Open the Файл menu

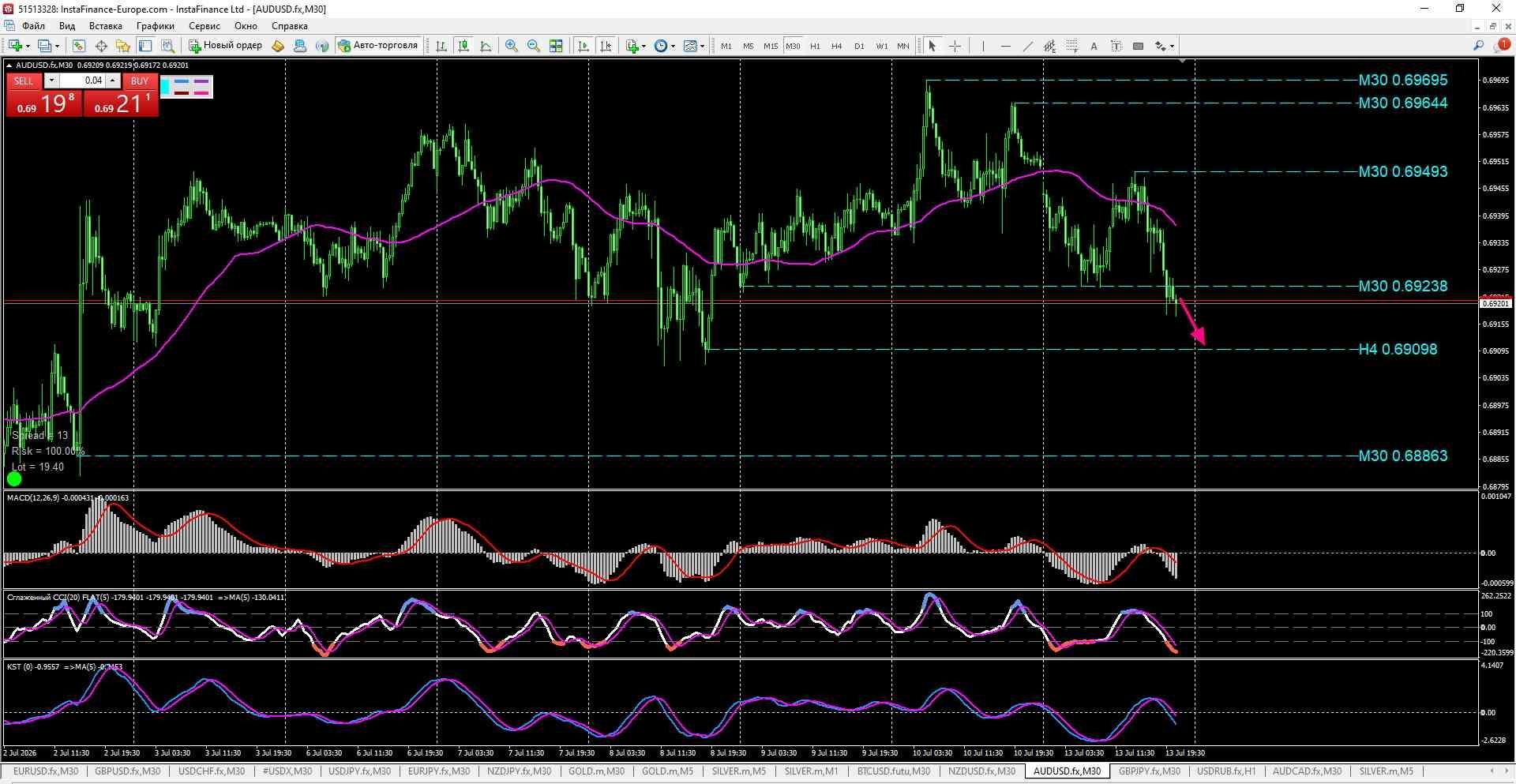click(33, 26)
